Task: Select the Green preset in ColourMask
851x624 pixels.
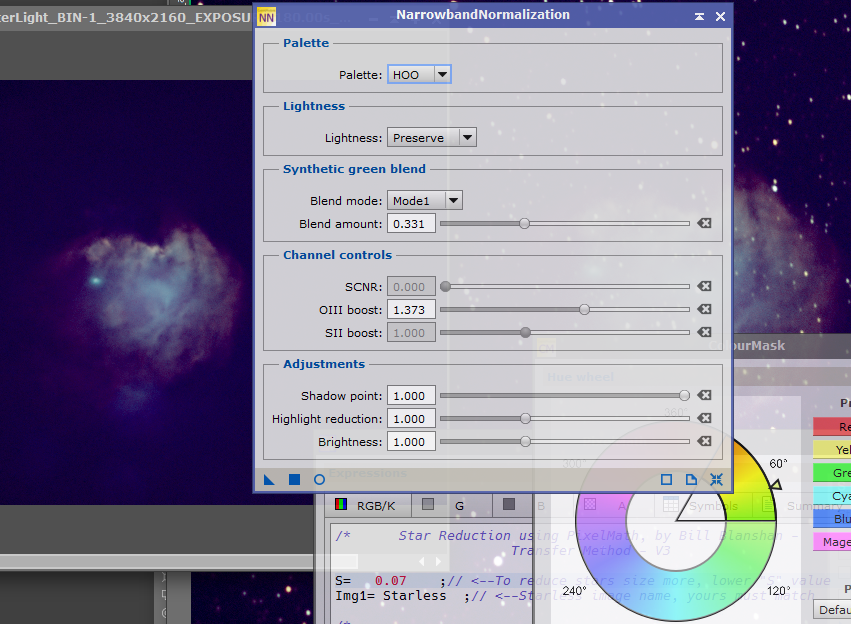Action: [x=832, y=473]
